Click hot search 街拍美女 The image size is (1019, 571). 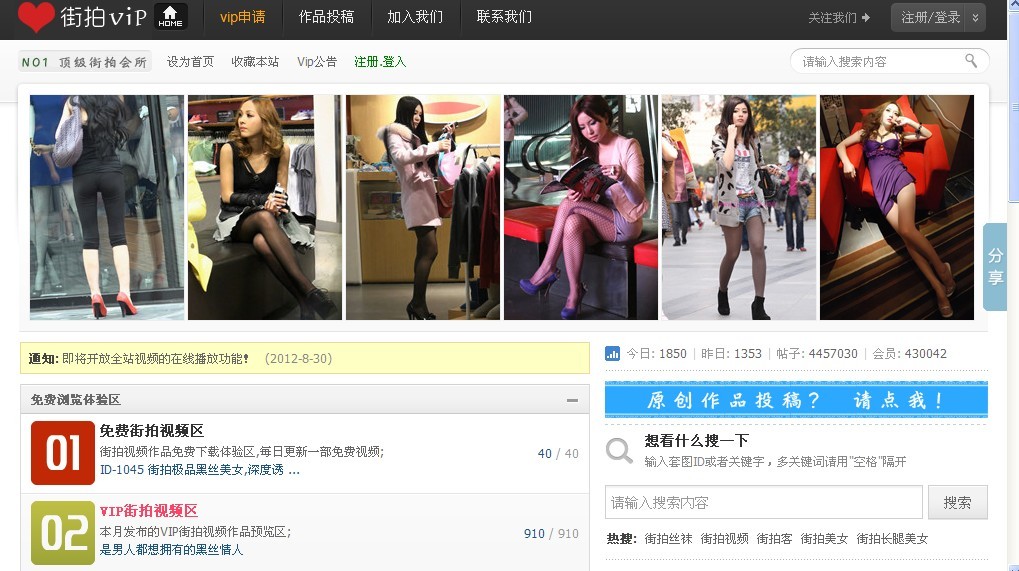824,539
